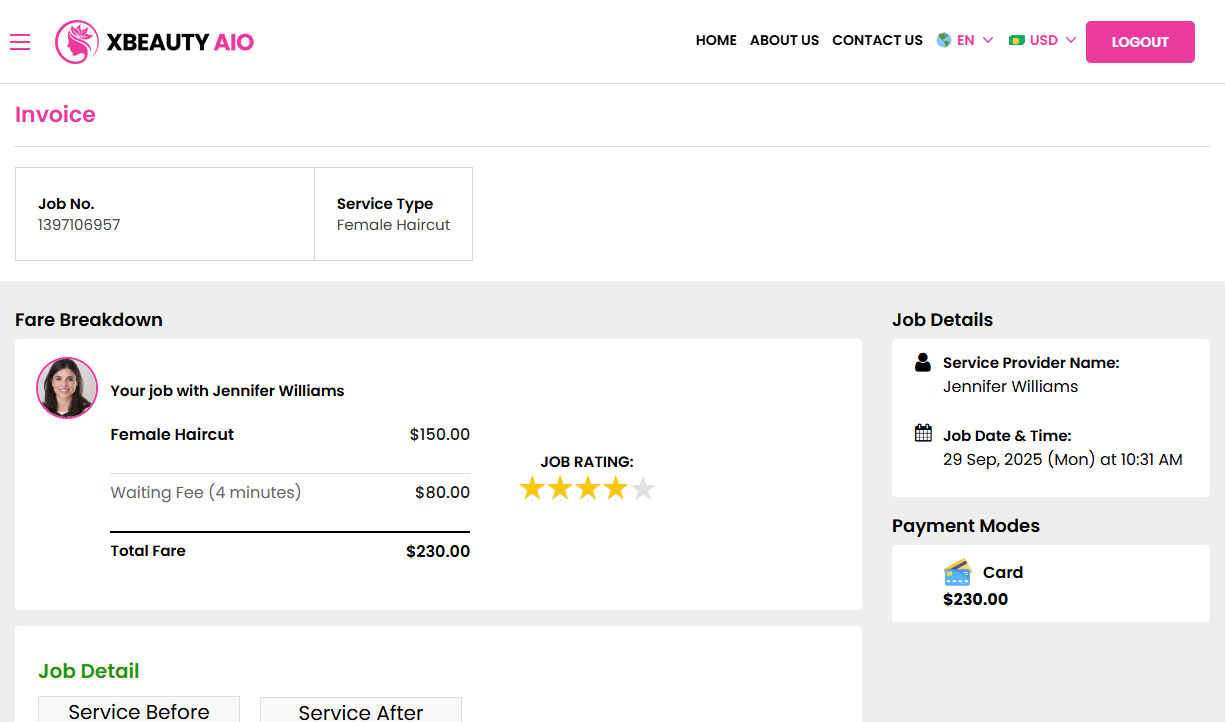The width and height of the screenshot is (1225, 722).
Task: Click Jennifer Williams profile photo
Action: pyautogui.click(x=67, y=388)
